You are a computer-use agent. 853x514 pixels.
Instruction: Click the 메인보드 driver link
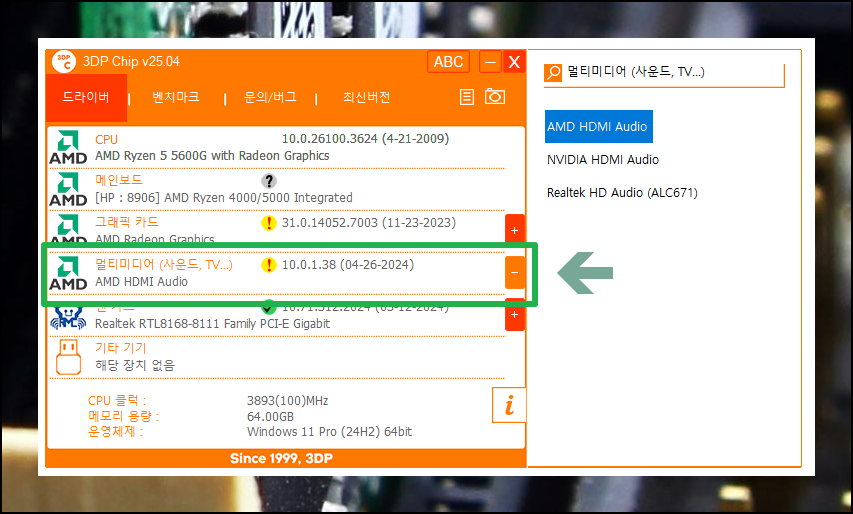tap(119, 180)
